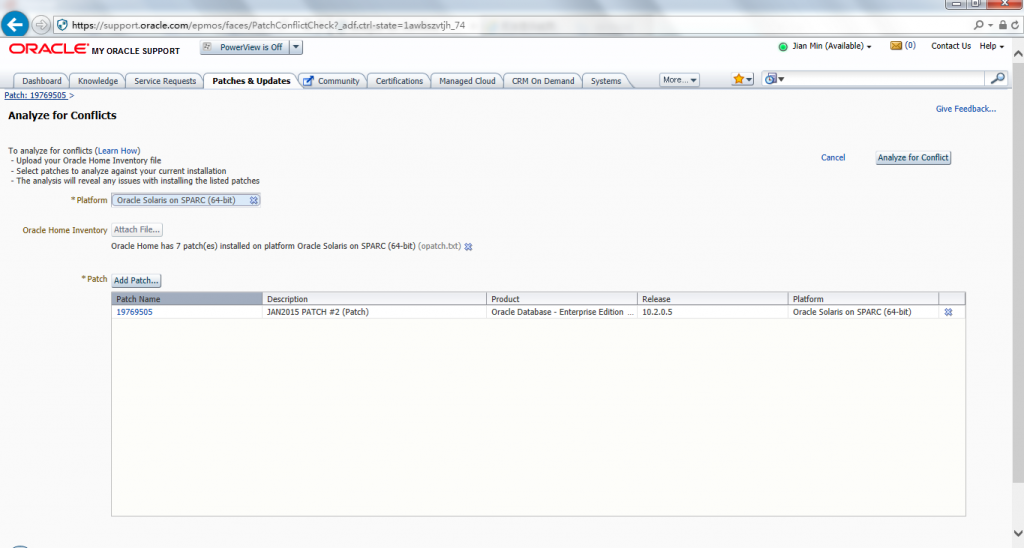
Task: Expand the More... tabs dropdown
Action: pyautogui.click(x=679, y=80)
